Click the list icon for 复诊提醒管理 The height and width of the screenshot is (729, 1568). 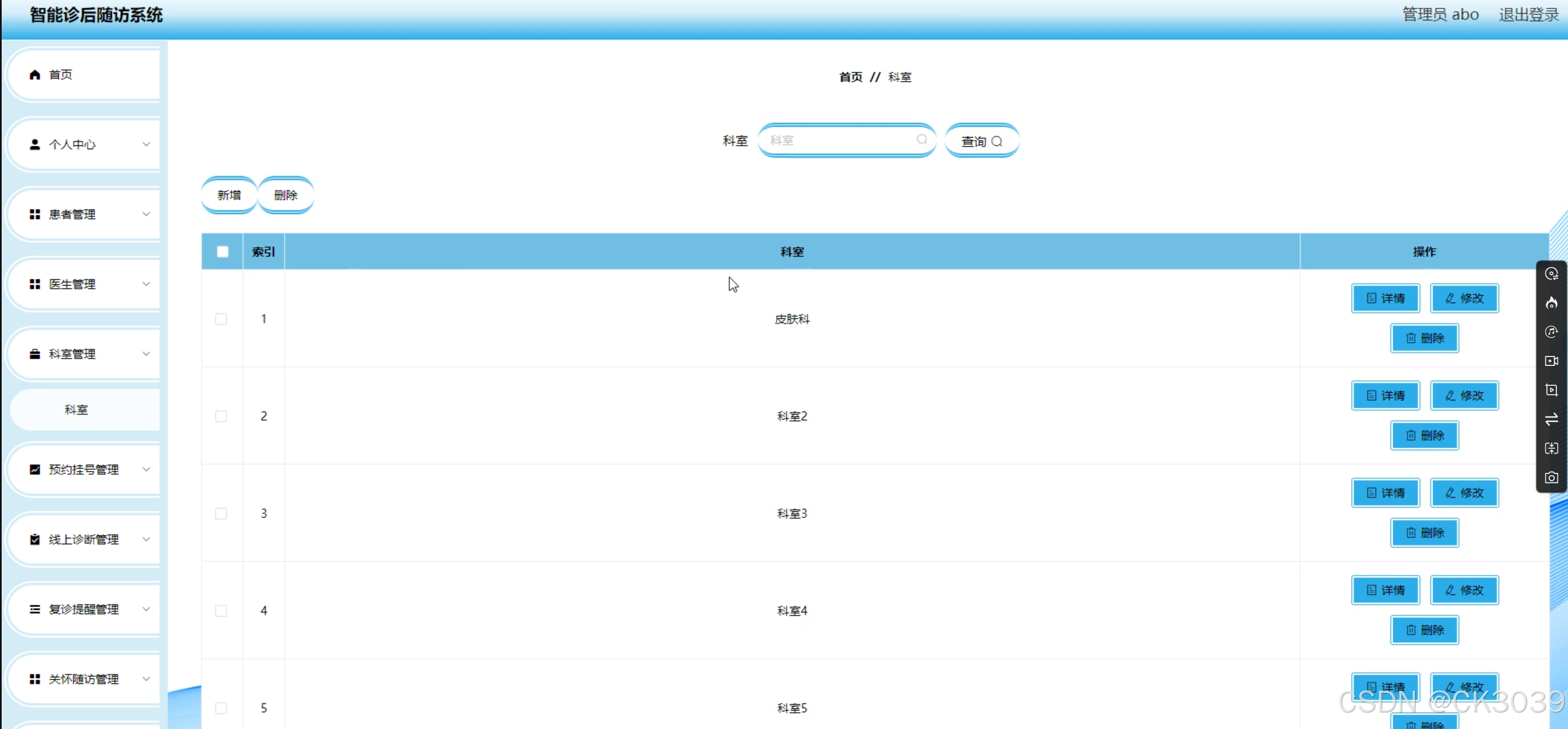(35, 609)
